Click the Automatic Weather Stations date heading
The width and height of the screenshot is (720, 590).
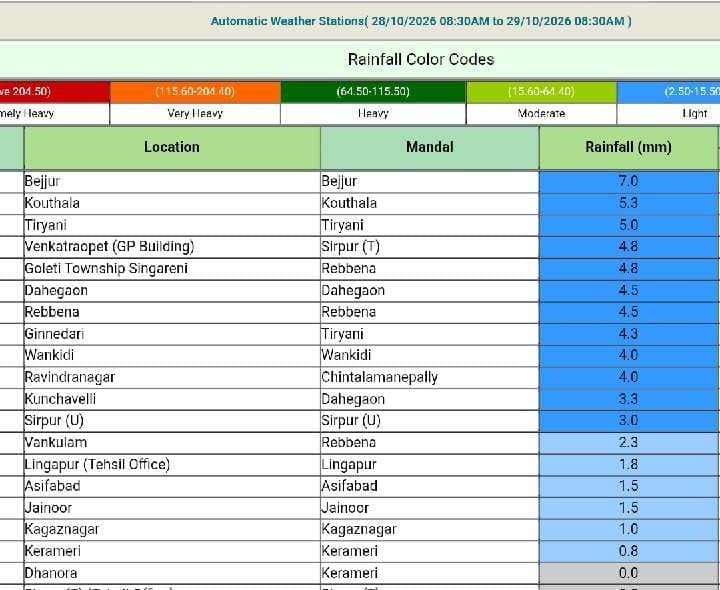[x=421, y=21]
